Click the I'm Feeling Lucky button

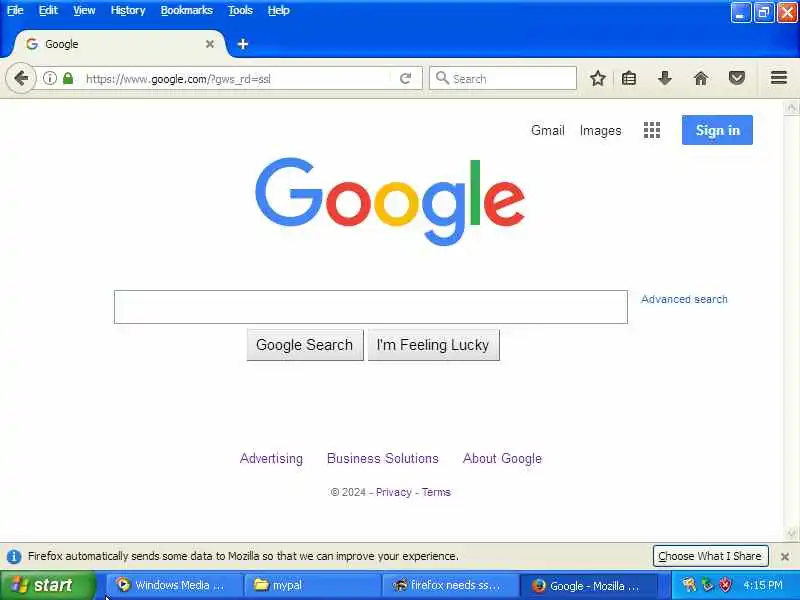click(x=433, y=345)
